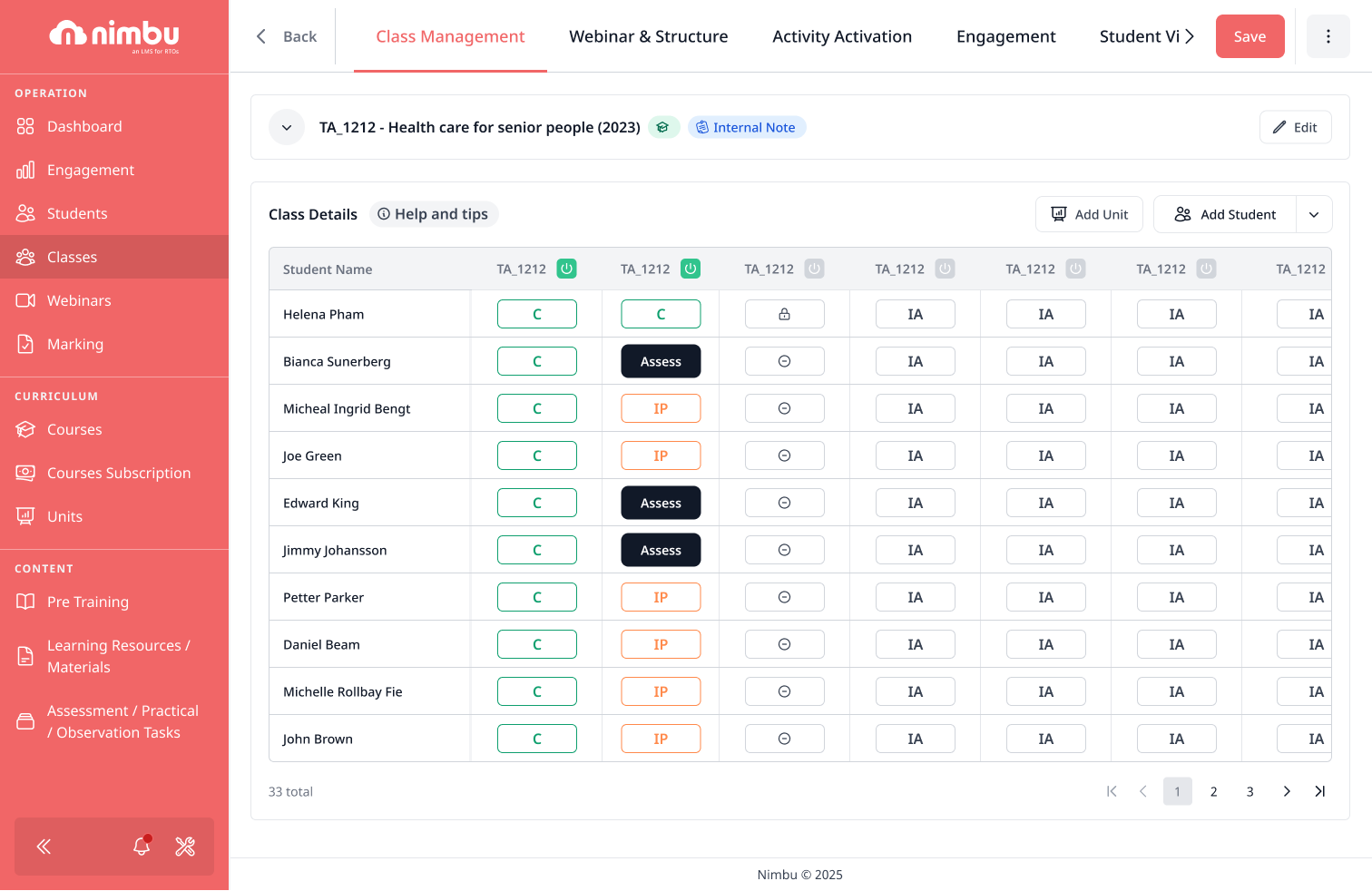1372x891 pixels.
Task: Click Assess for Bianca Sunerberg
Action: [x=661, y=361]
